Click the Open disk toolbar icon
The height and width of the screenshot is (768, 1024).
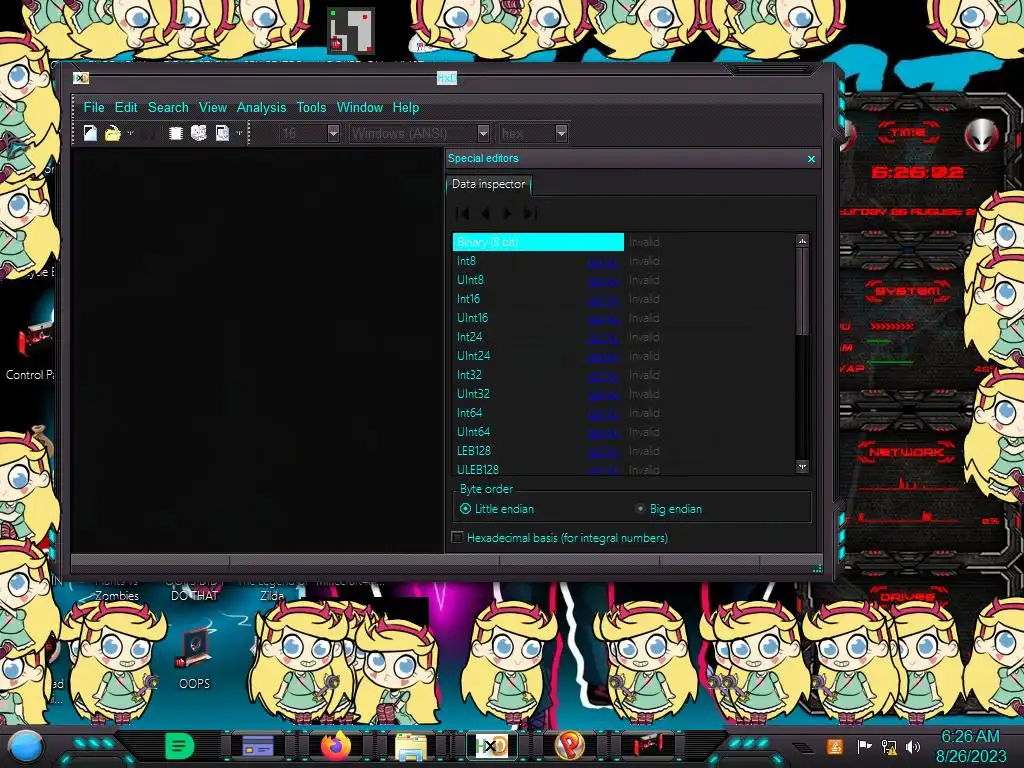pos(199,133)
